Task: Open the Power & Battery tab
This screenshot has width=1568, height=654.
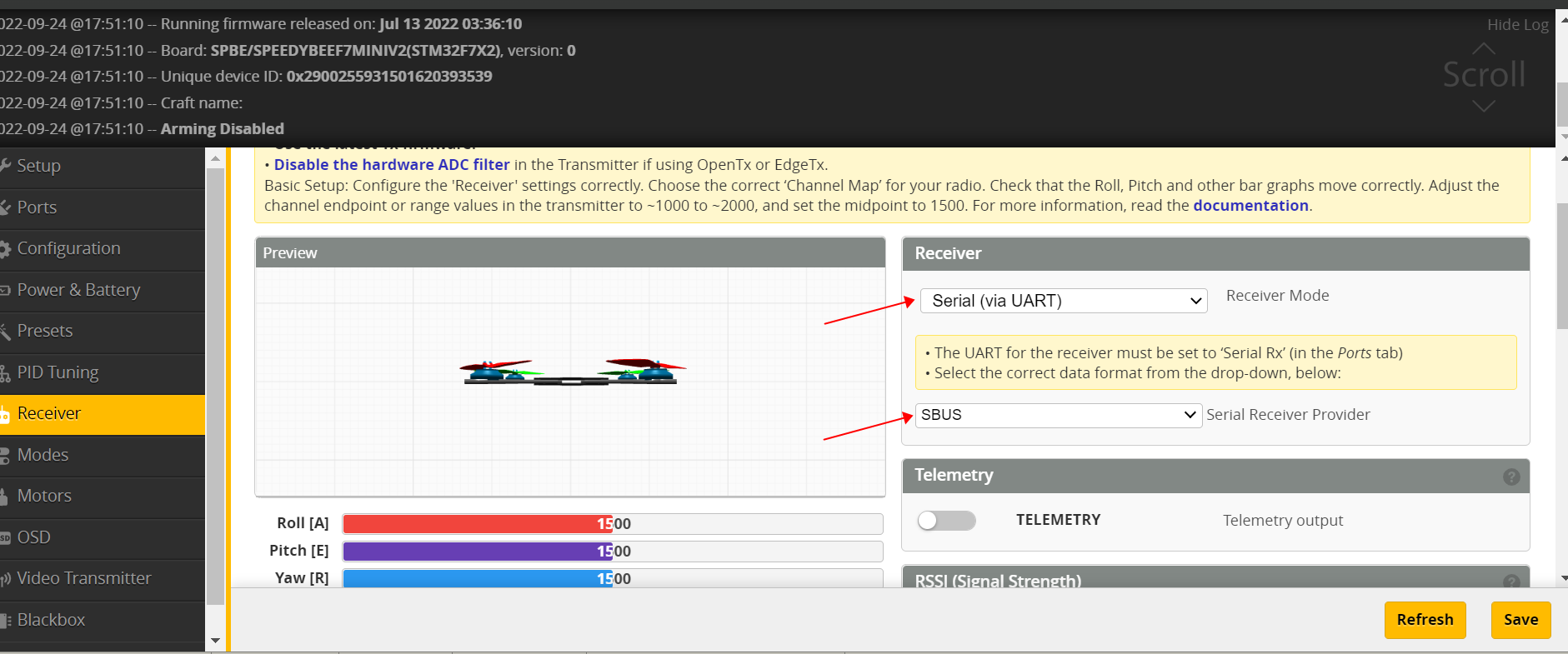Action: click(x=78, y=290)
